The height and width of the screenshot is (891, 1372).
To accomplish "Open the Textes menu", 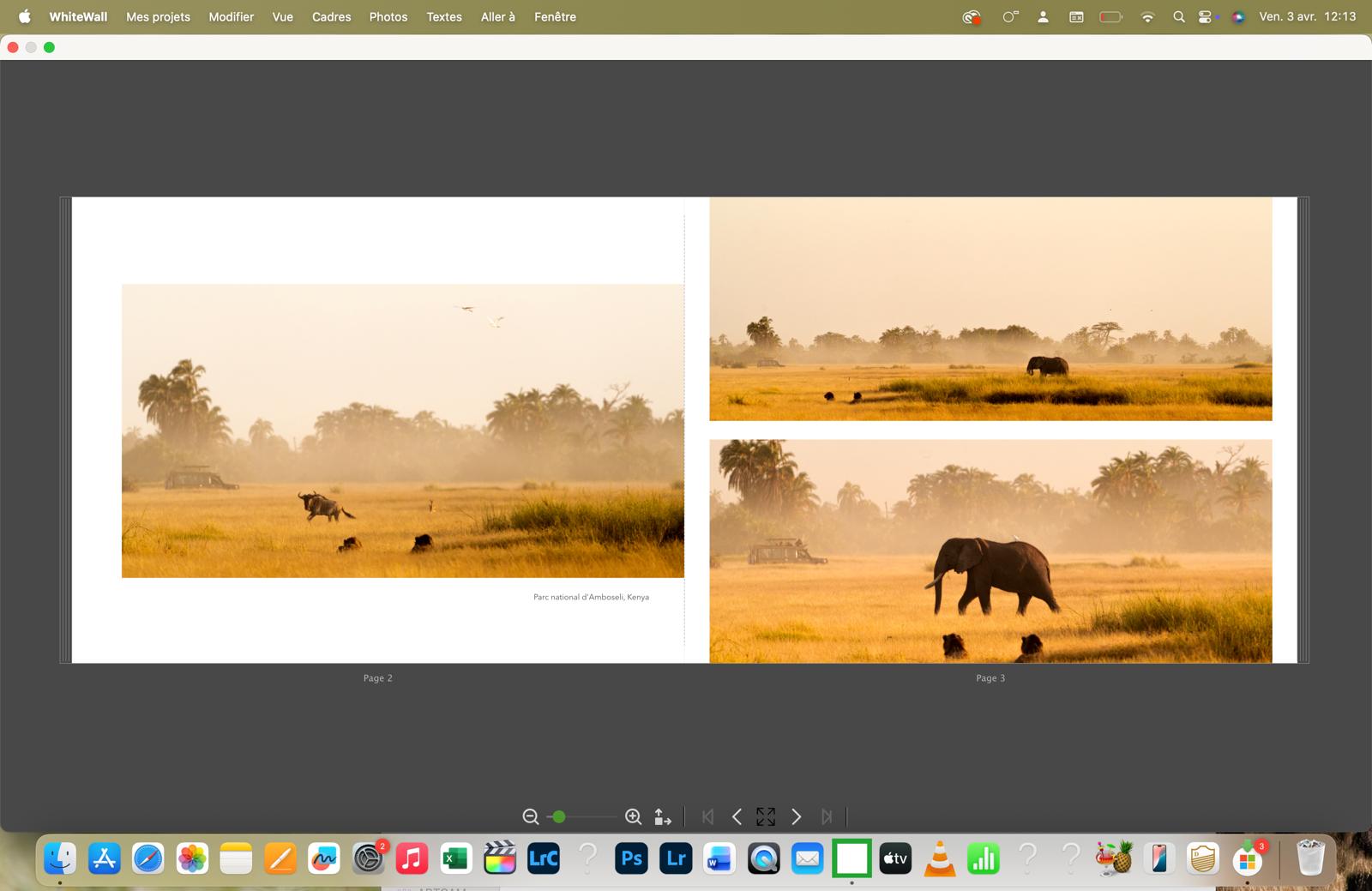I will point(443,16).
